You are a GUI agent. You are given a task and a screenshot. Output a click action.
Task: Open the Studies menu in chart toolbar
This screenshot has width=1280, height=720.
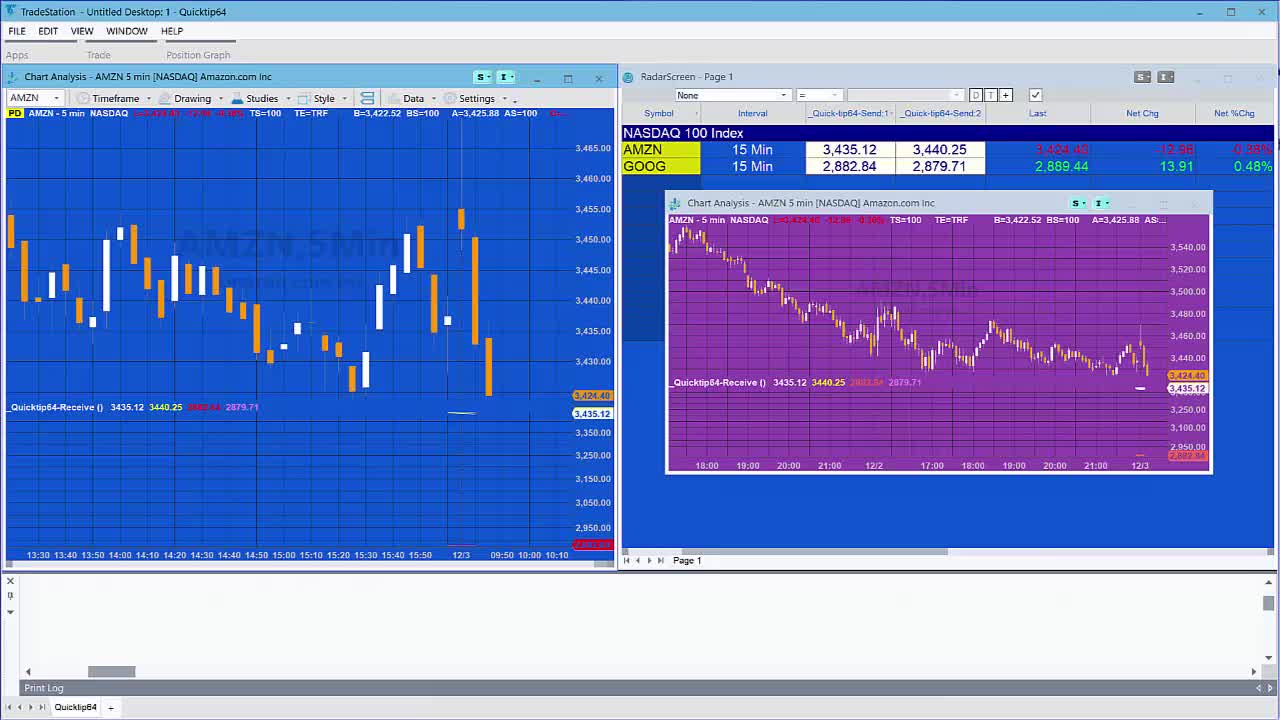click(261, 98)
